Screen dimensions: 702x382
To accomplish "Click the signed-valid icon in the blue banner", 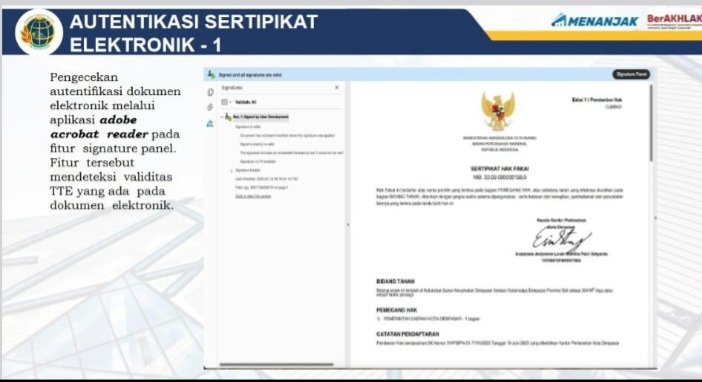I will click(x=211, y=74).
